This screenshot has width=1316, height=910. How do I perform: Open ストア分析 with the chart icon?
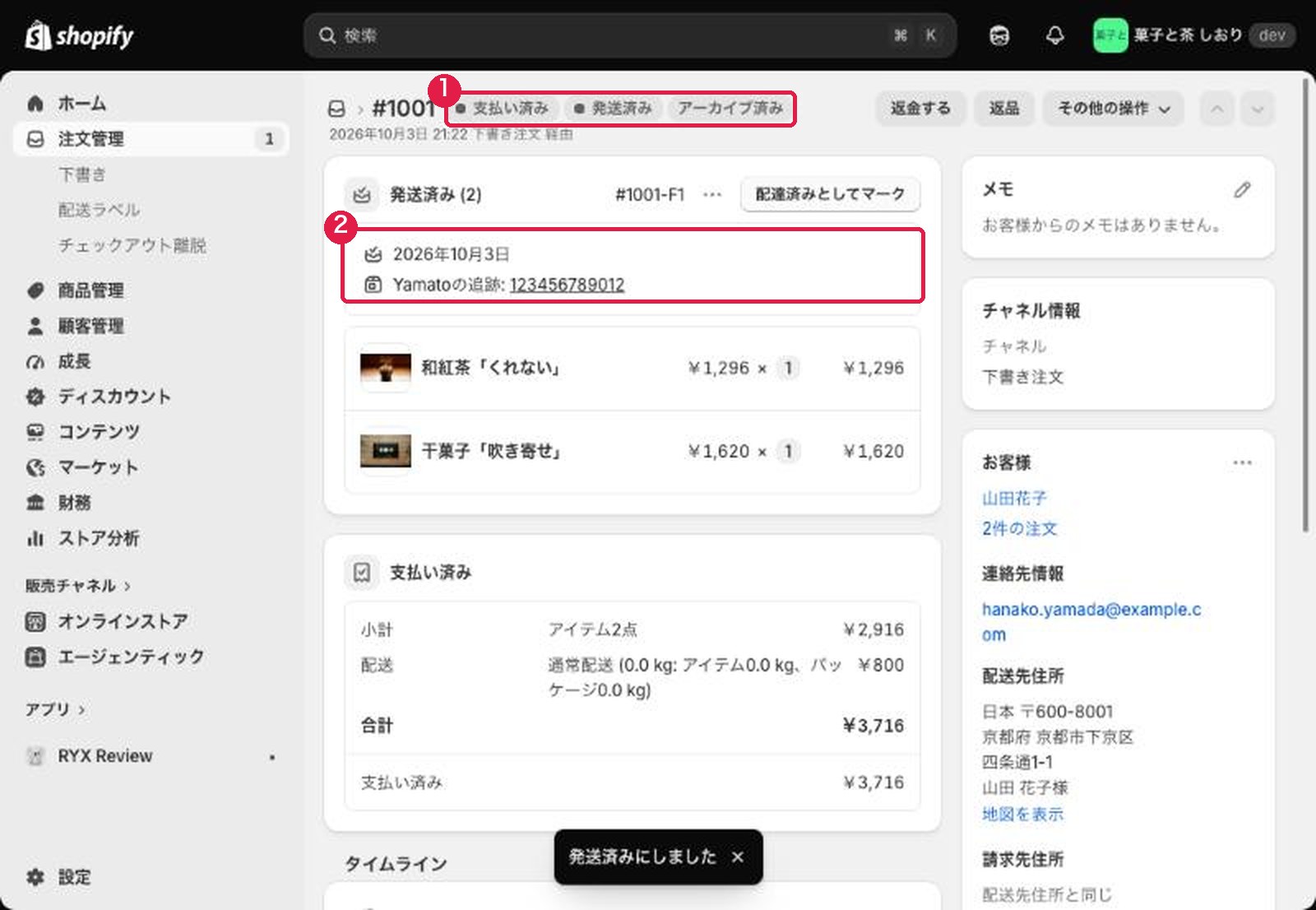[x=151, y=538]
